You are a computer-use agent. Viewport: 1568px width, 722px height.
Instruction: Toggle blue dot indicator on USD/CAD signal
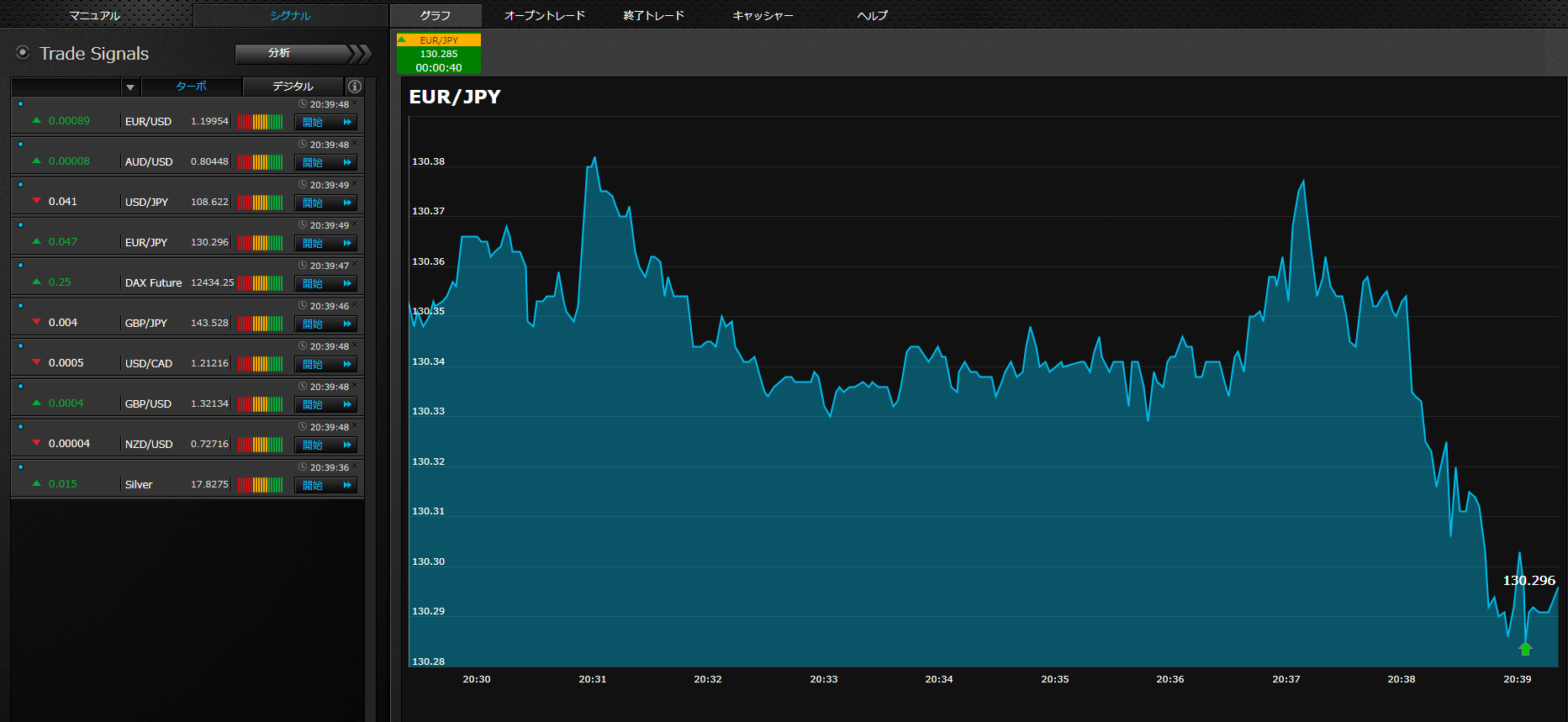(x=20, y=346)
